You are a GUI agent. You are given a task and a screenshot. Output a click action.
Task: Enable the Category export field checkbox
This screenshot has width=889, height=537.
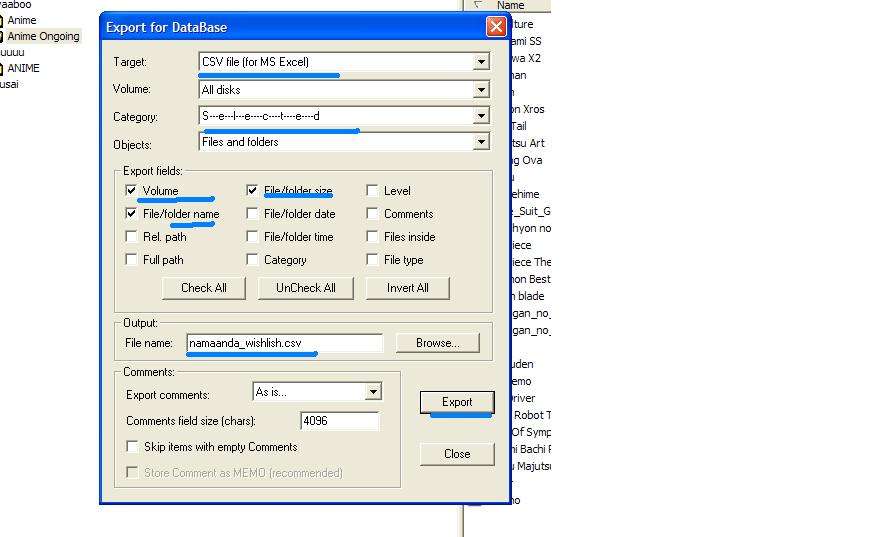pyautogui.click(x=252, y=260)
